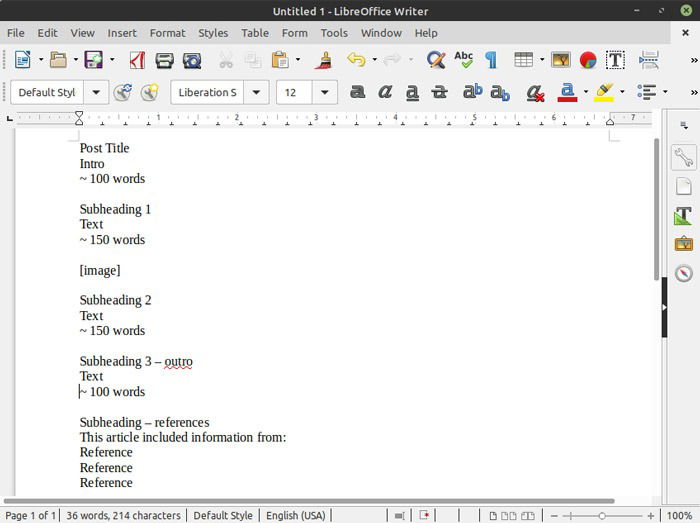
Task: Undo the last action
Action: click(356, 59)
